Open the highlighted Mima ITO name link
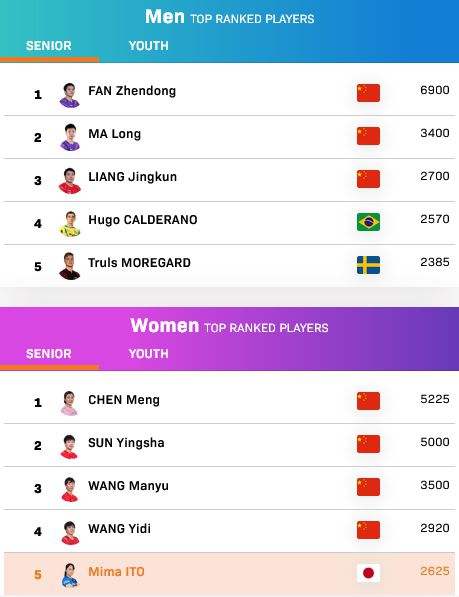Viewport: 459px width, 597px height. click(116, 572)
